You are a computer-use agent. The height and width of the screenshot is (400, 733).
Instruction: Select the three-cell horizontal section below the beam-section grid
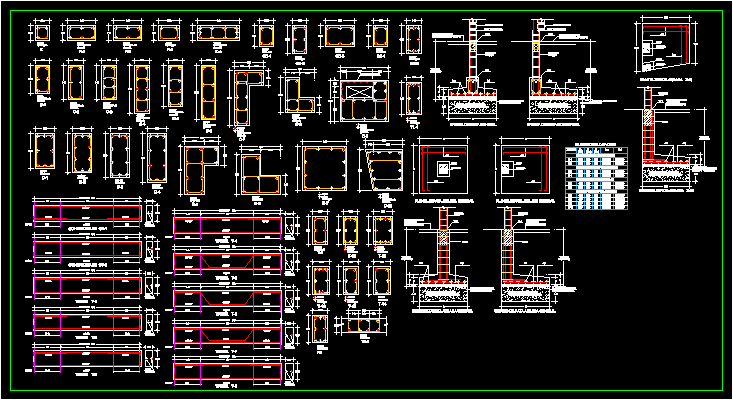365,325
